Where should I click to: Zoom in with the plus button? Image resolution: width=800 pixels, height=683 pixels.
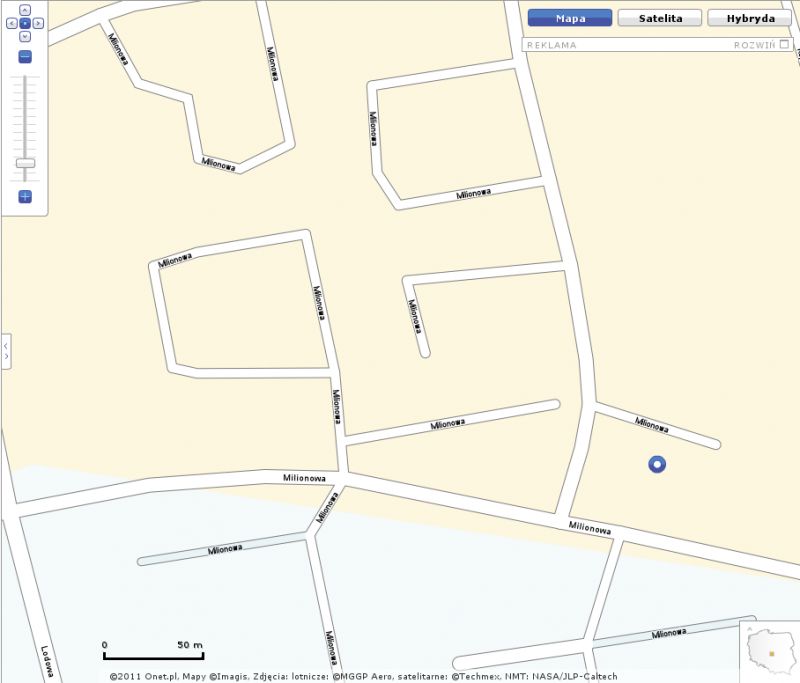point(25,196)
